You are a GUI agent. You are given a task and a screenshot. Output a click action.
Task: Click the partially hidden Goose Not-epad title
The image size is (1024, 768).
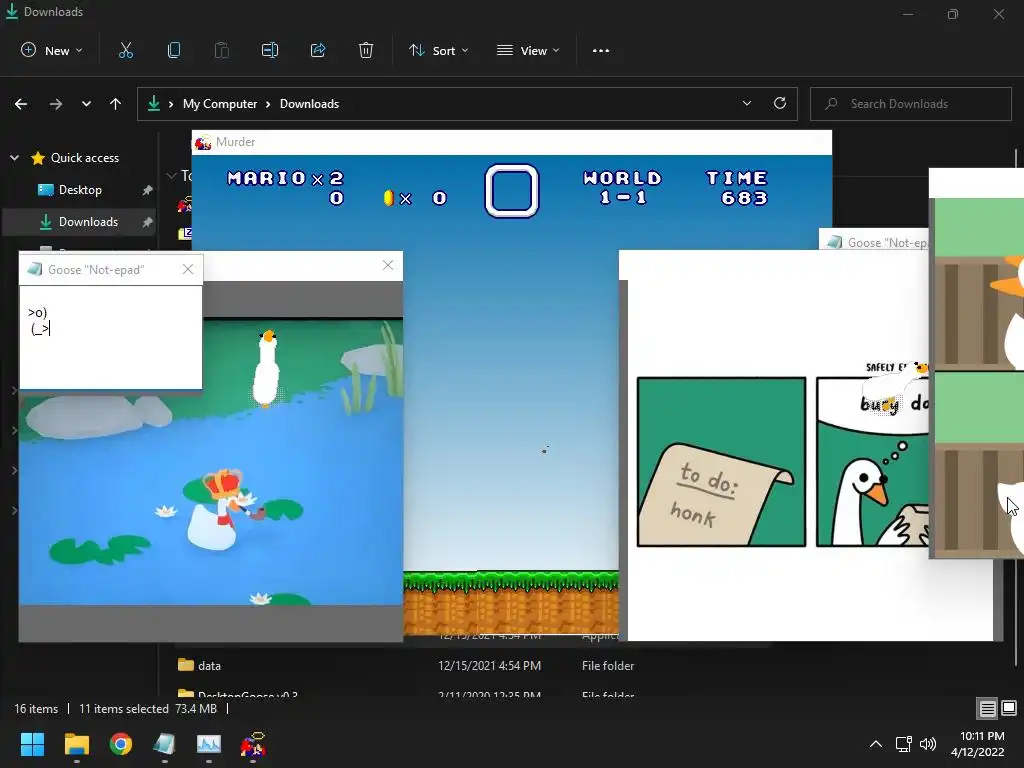click(886, 242)
